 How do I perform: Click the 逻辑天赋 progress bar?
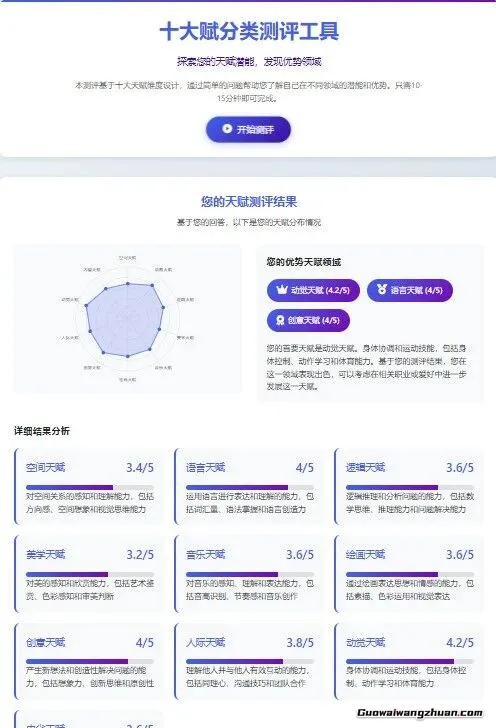coord(410,488)
